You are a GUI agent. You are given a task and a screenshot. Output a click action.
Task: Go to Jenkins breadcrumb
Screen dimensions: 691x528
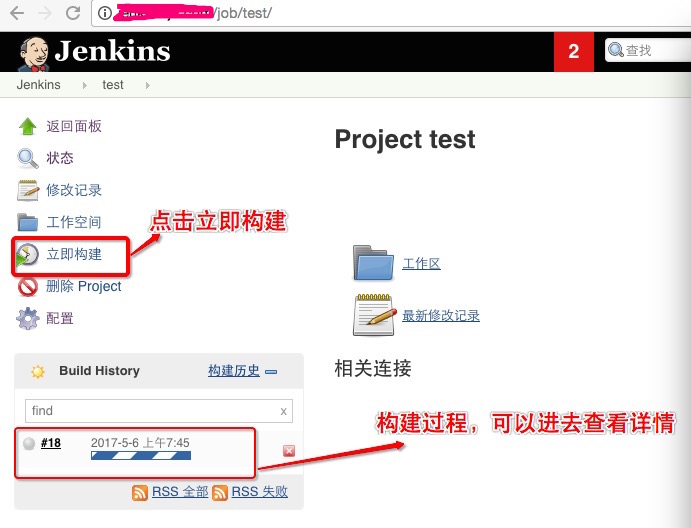[39, 85]
